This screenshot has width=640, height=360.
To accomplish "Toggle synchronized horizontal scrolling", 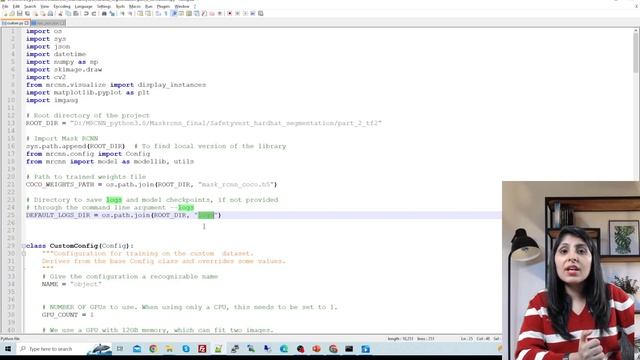I will coord(148,13).
